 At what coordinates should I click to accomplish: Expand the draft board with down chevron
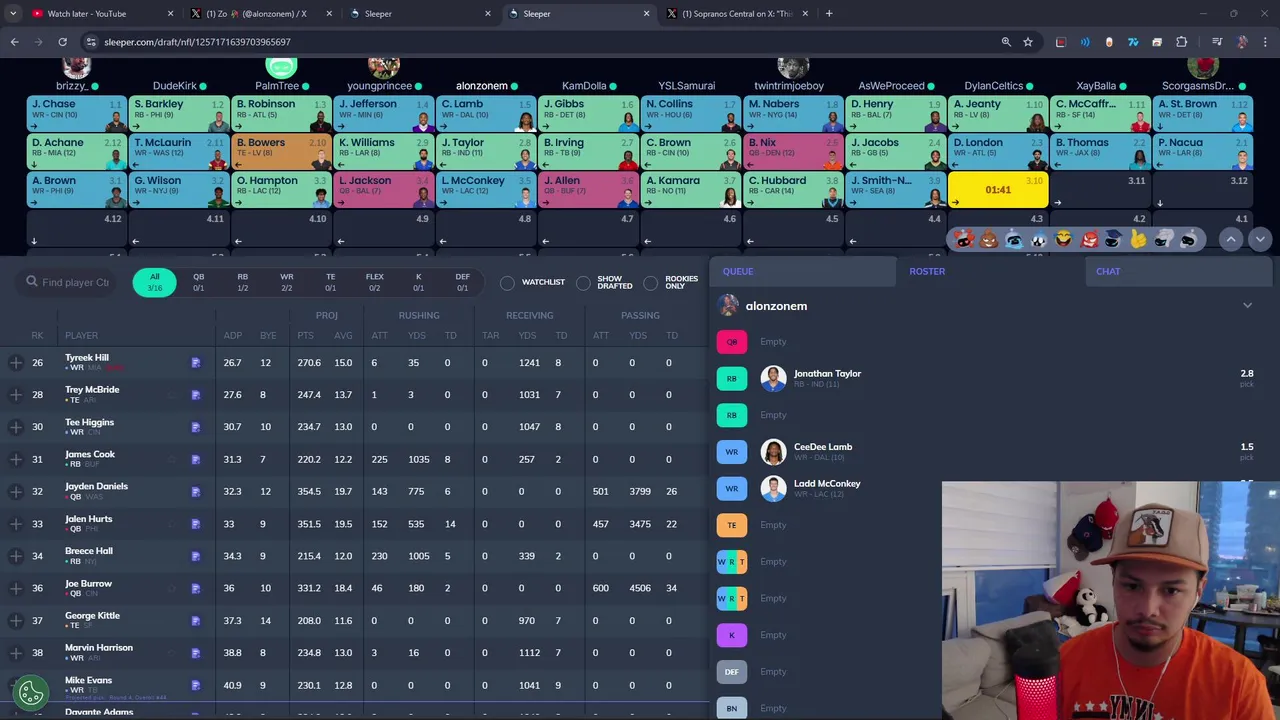[1260, 239]
